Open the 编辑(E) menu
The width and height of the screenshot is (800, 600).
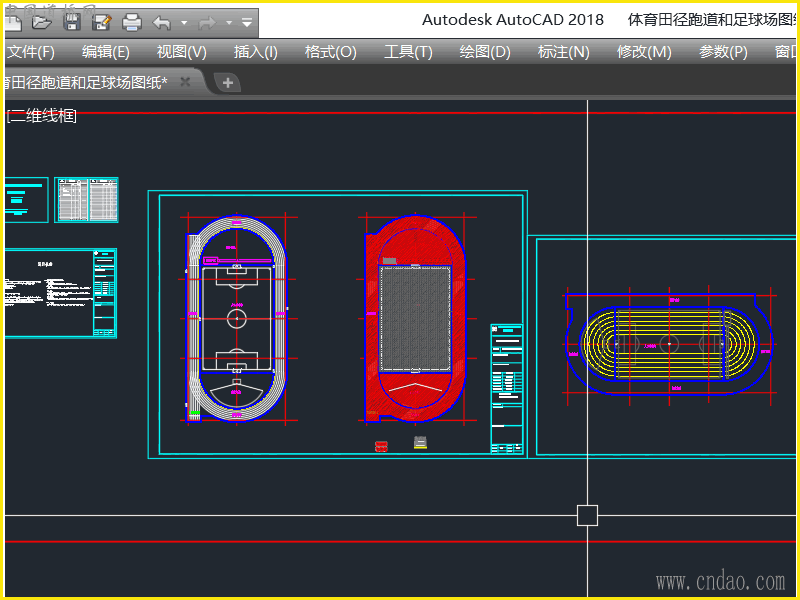tap(105, 52)
